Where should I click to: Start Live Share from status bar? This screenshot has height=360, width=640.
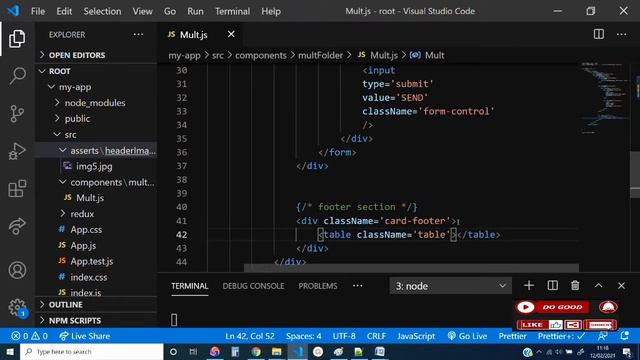pyautogui.click(x=84, y=336)
